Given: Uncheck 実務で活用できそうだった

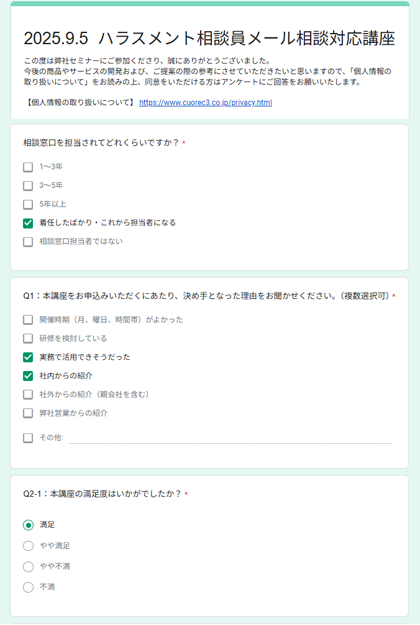Looking at the screenshot, I should tap(28, 357).
